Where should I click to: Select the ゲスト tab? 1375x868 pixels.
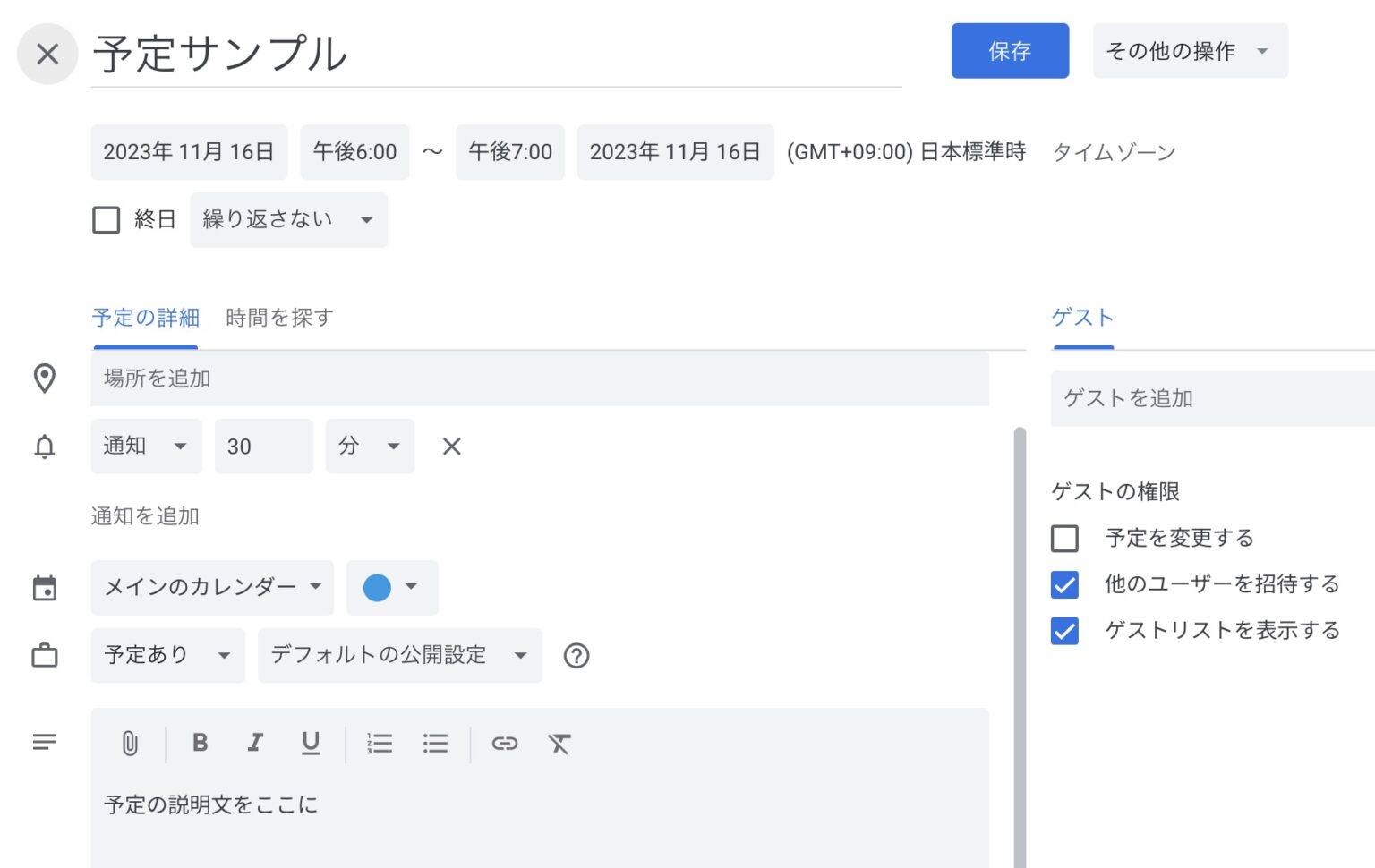[1081, 317]
